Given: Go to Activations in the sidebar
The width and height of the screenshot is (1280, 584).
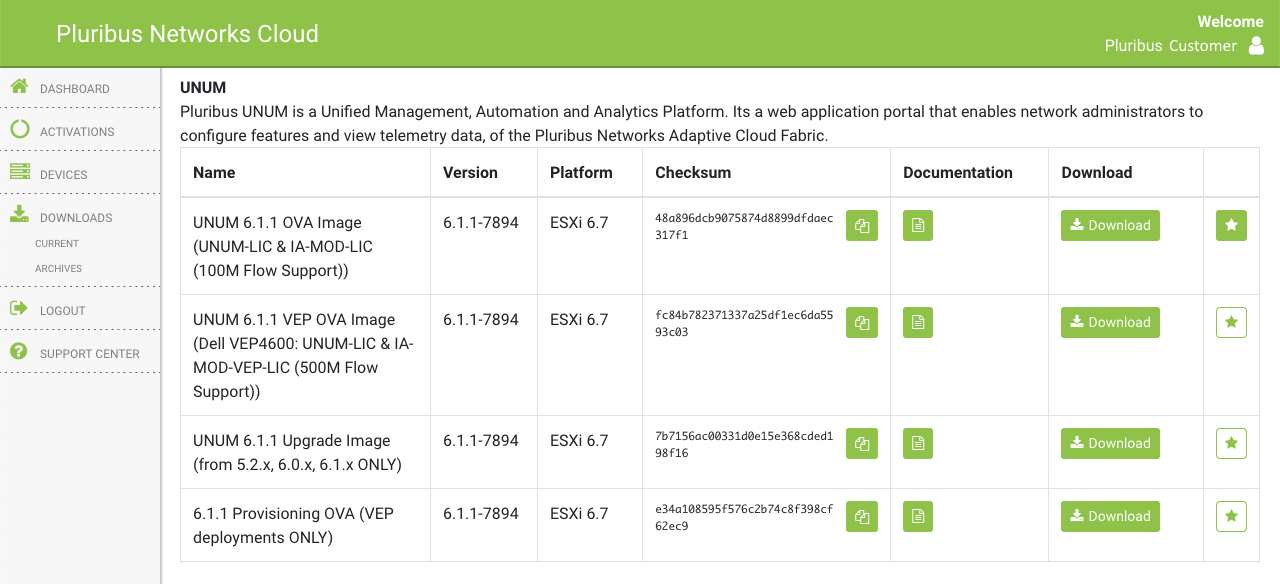Looking at the screenshot, I should [x=80, y=131].
